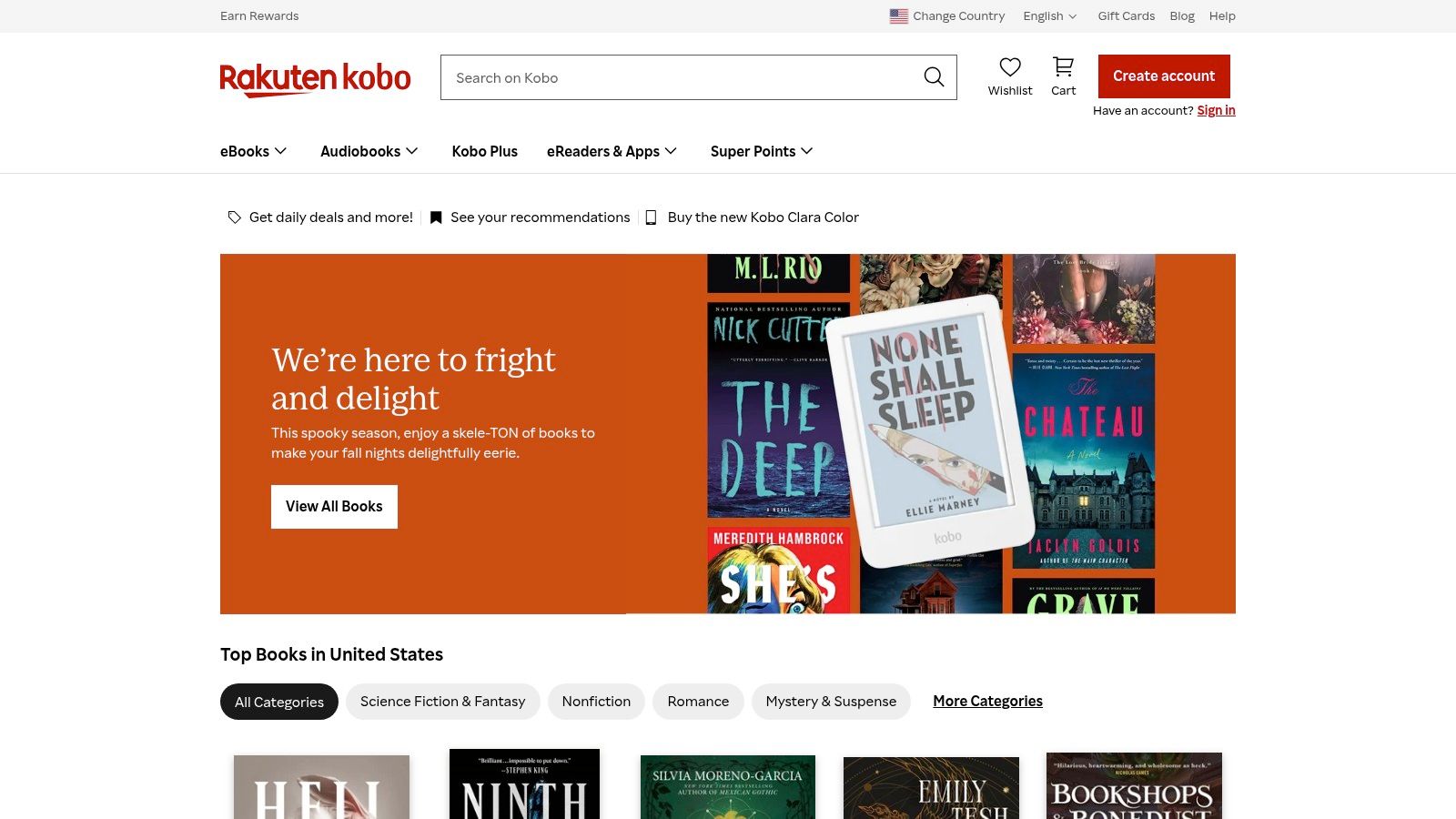Click the Sign in link
1456x819 pixels.
point(1216,110)
